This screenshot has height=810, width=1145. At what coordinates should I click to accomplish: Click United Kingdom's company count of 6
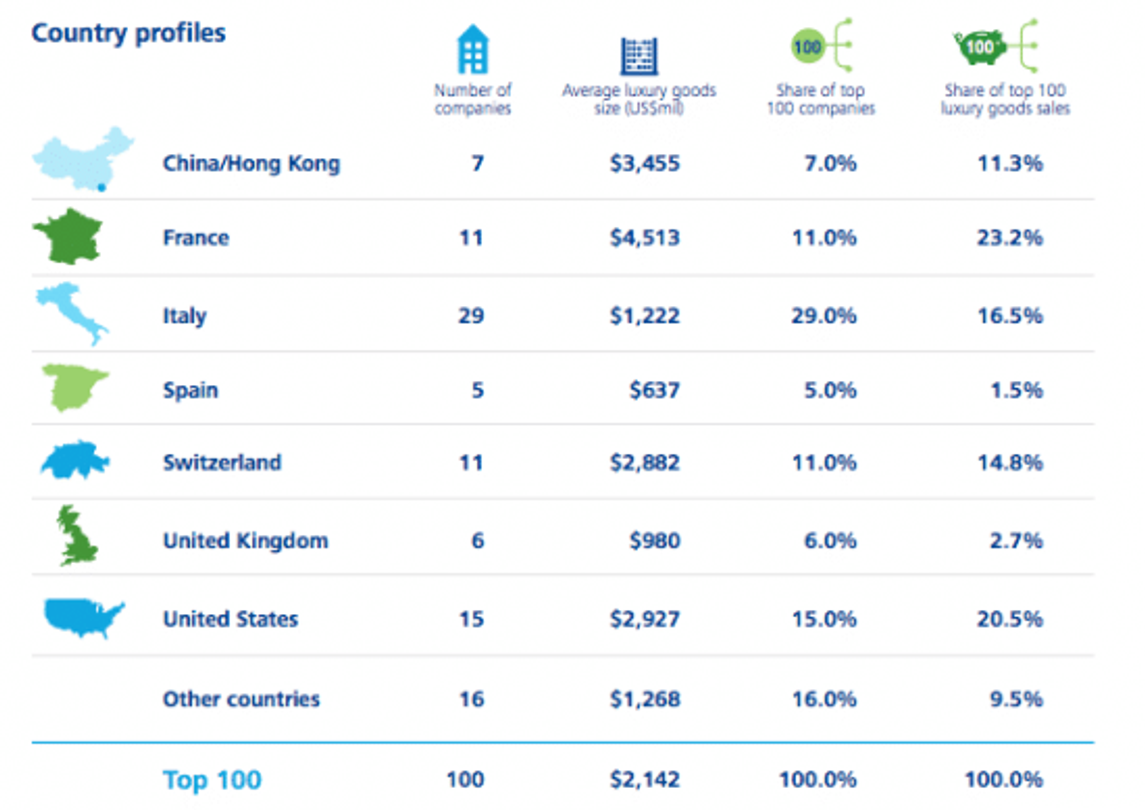click(478, 541)
